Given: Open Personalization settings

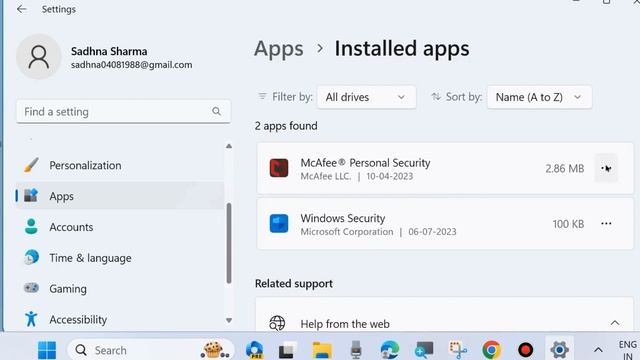Looking at the screenshot, I should [120, 165].
